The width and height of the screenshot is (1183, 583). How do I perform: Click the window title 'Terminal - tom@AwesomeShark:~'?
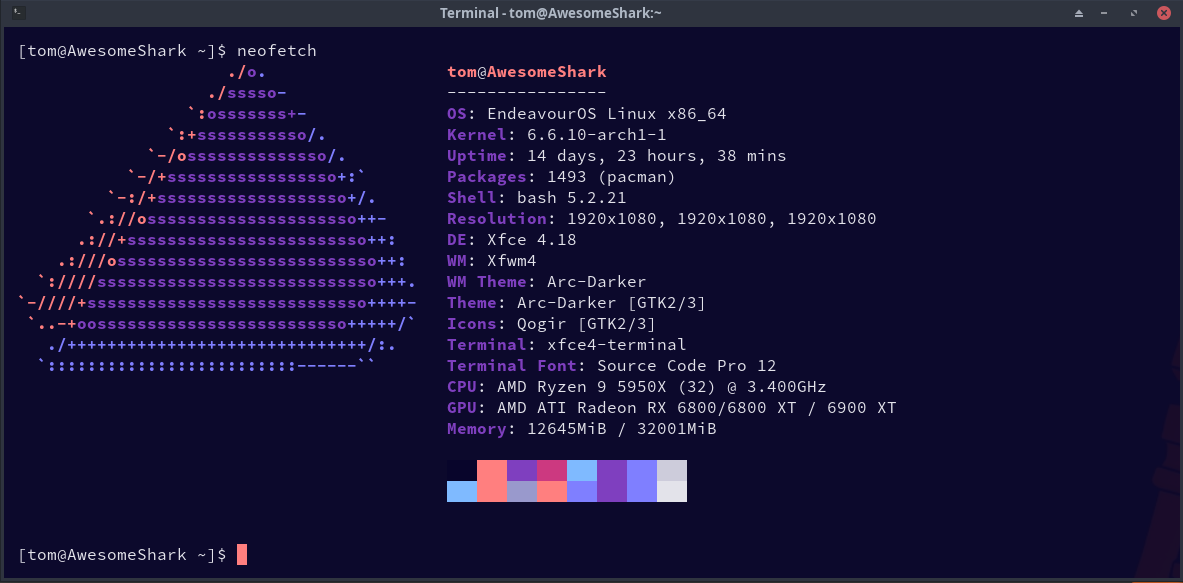point(551,14)
